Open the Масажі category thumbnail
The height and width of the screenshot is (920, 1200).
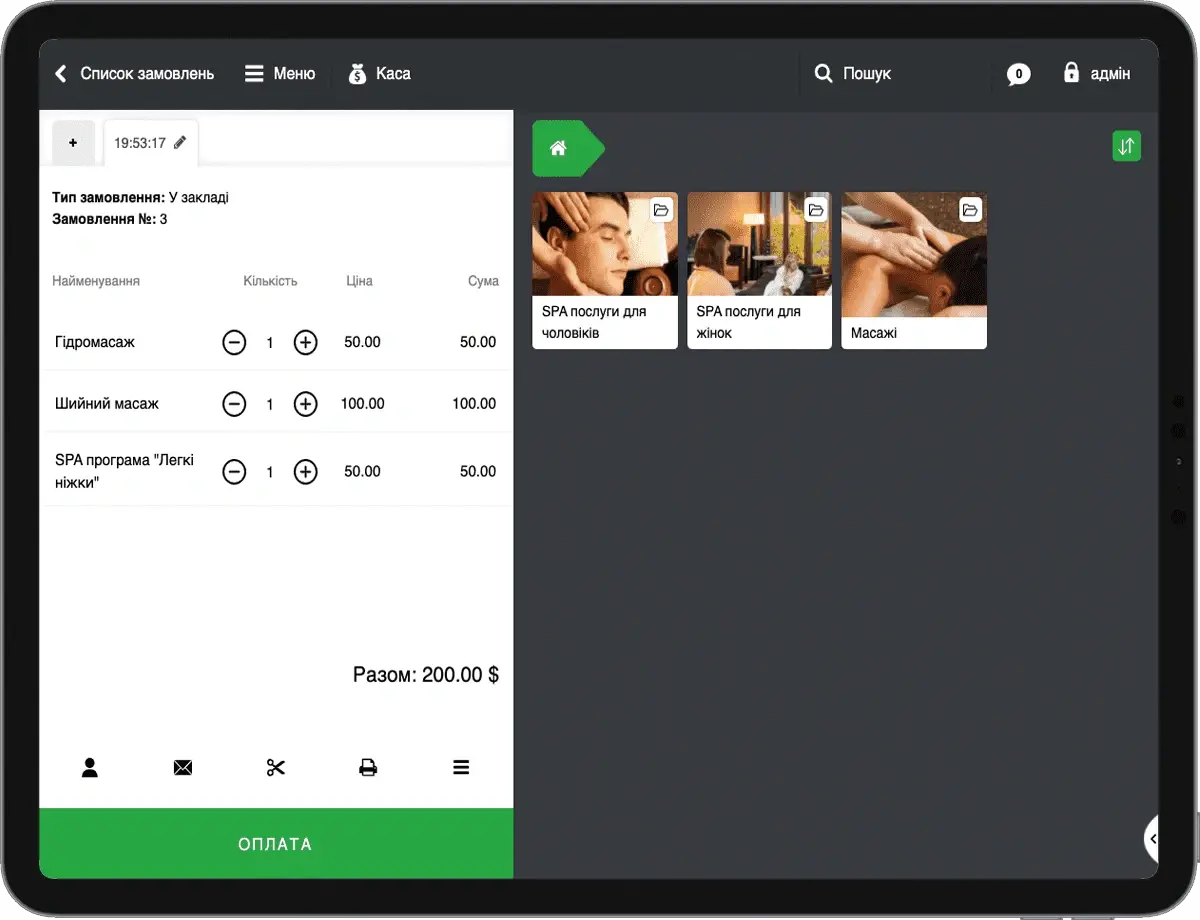click(914, 270)
